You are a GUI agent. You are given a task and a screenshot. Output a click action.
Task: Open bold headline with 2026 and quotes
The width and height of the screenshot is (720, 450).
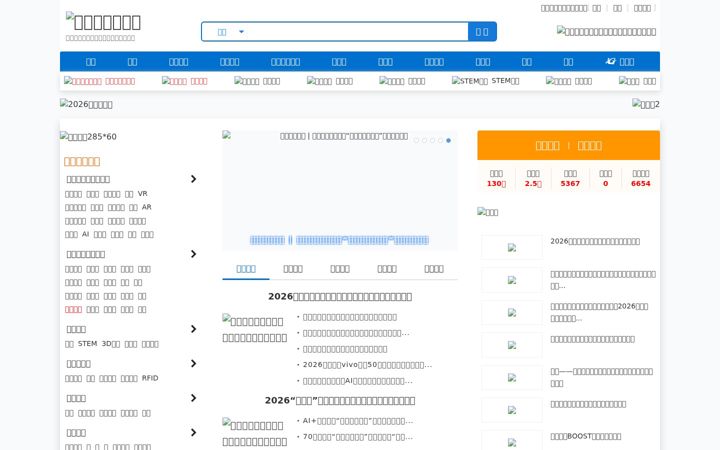pos(340,400)
